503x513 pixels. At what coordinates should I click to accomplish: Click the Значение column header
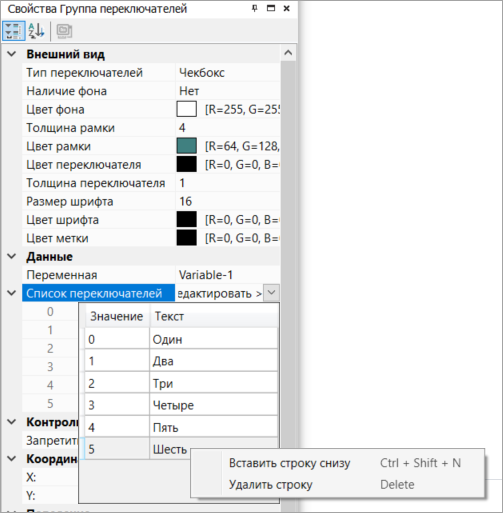pyautogui.click(x=116, y=316)
